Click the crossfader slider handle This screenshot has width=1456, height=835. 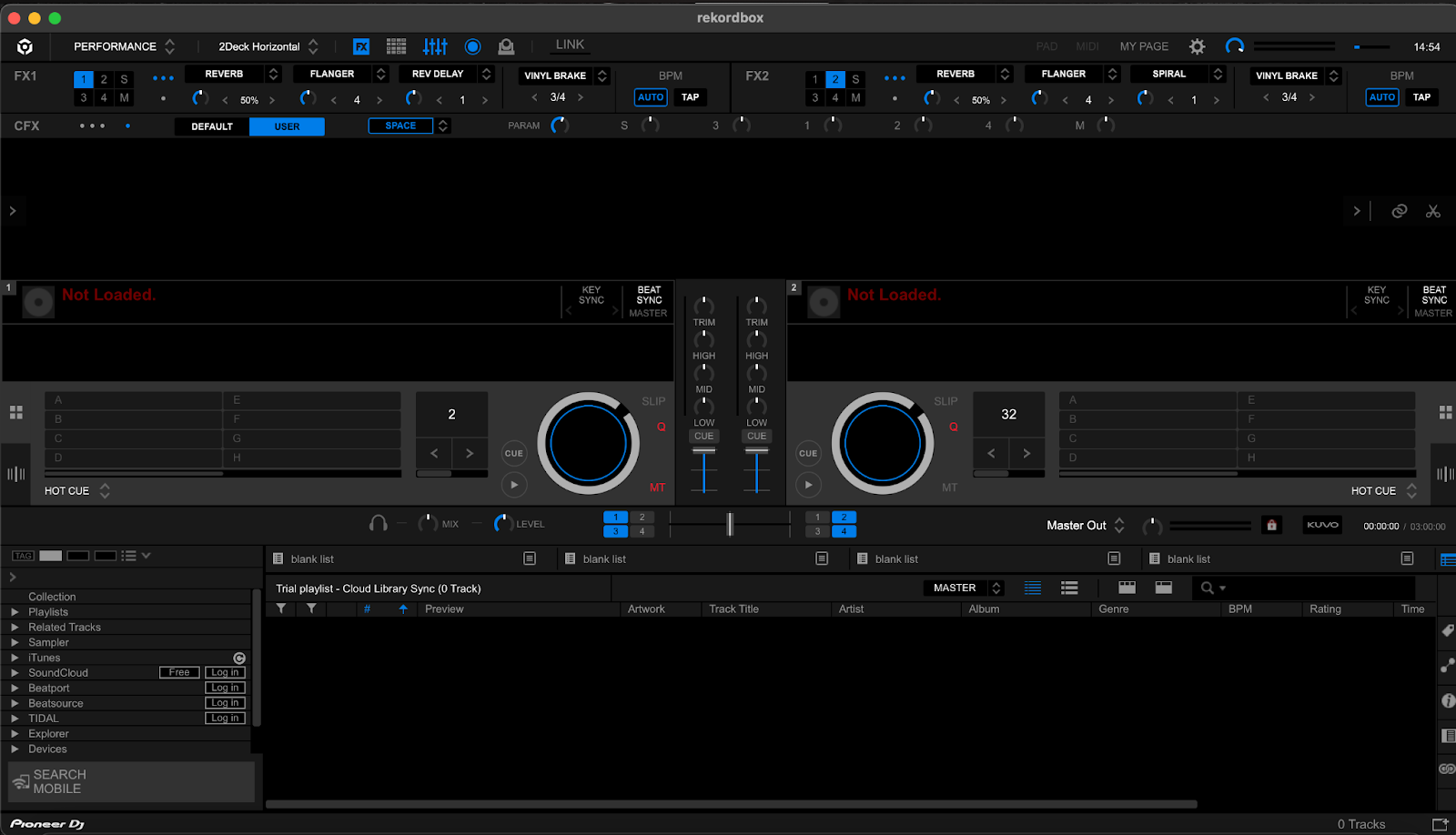pyautogui.click(x=729, y=524)
